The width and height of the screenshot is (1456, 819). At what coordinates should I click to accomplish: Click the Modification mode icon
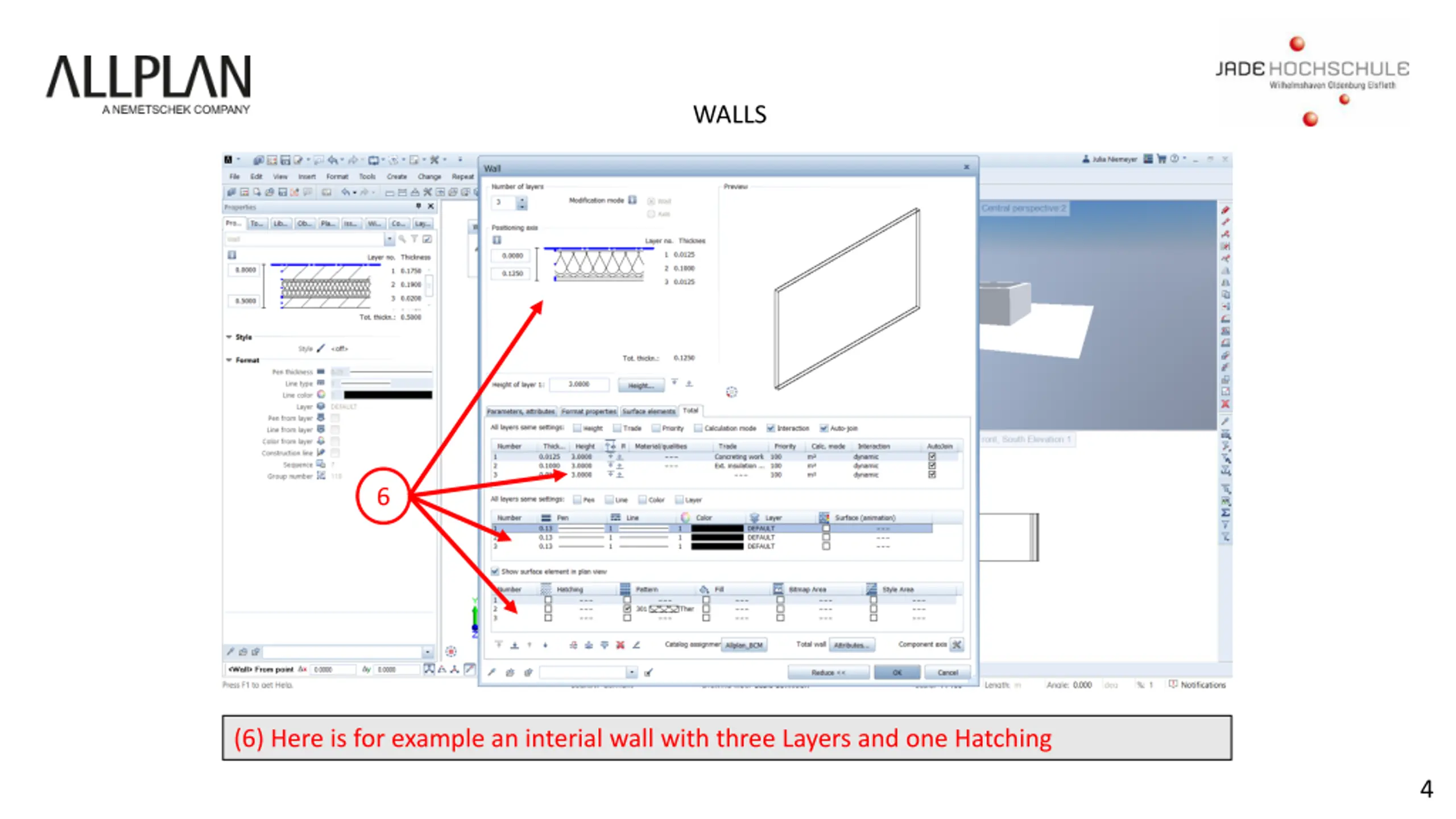(x=632, y=200)
